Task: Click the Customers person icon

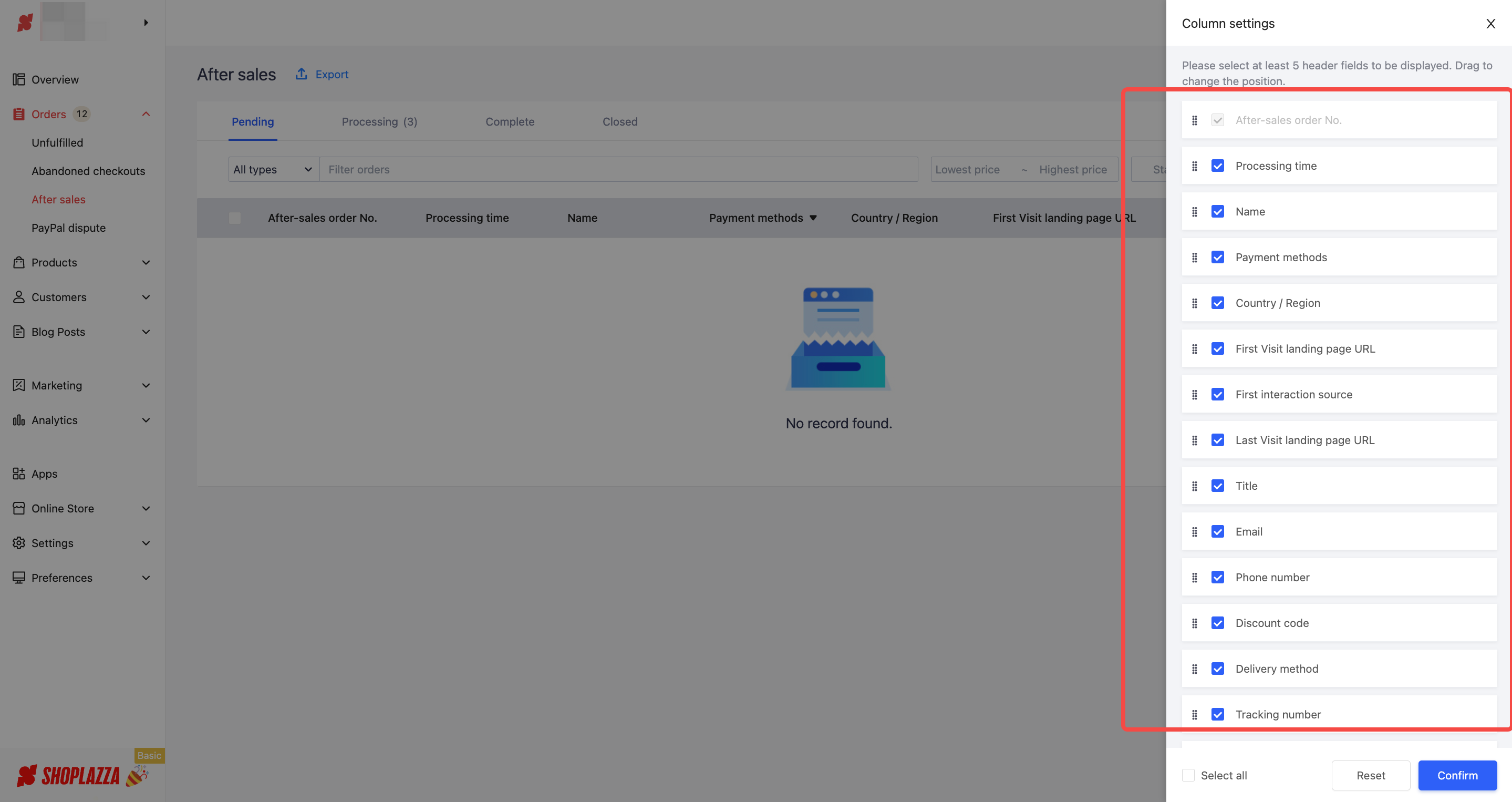Action: 19,297
